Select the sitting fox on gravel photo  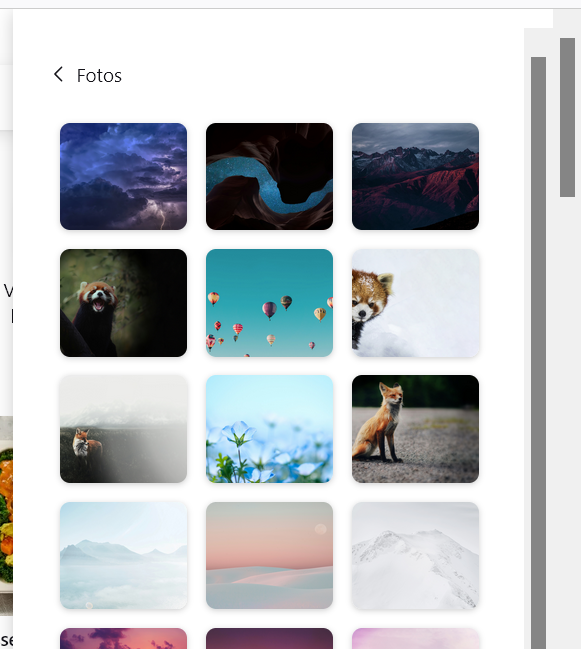(x=415, y=429)
